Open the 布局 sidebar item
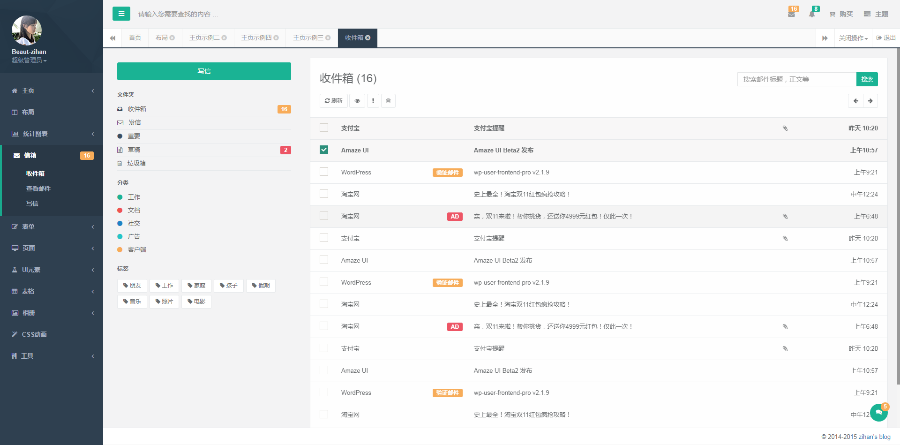 pyautogui.click(x=52, y=112)
